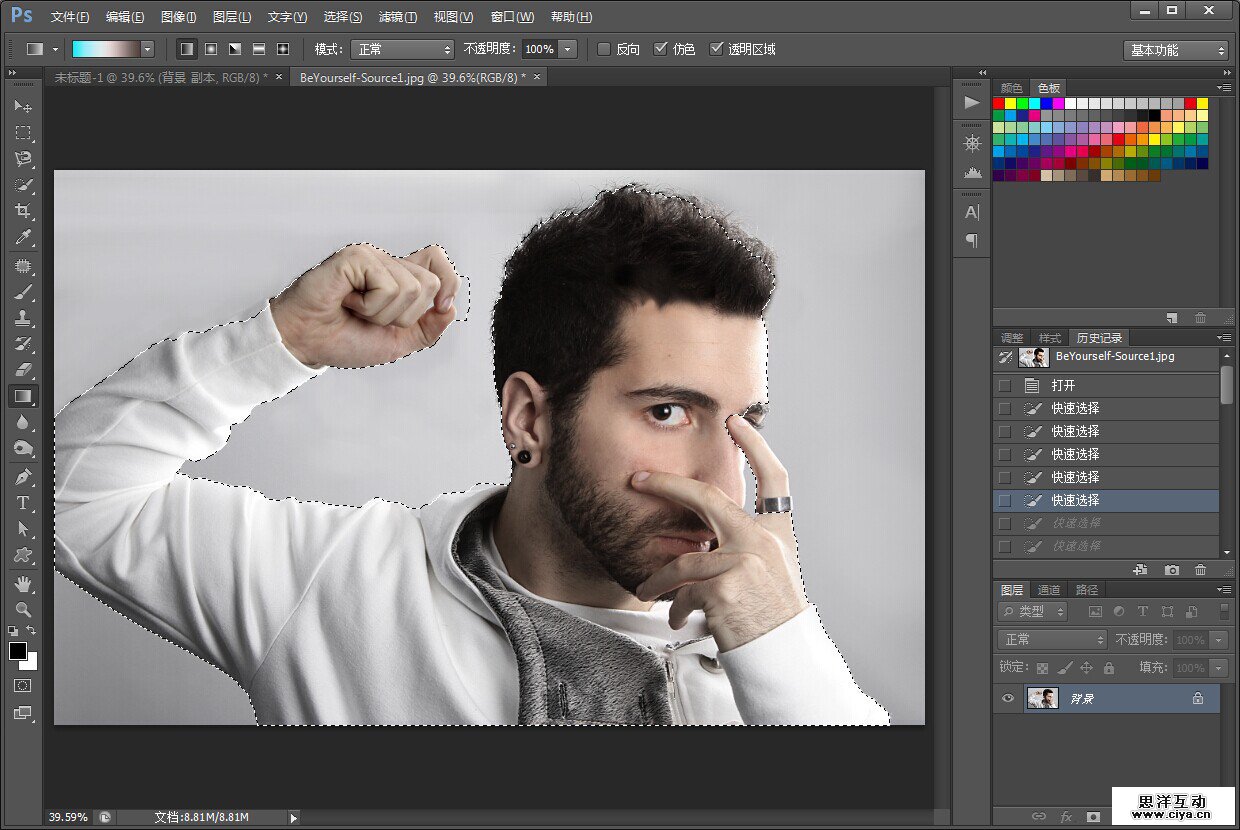Select the Horizontal Type tool
Viewport: 1240px width, 830px height.
(22, 503)
